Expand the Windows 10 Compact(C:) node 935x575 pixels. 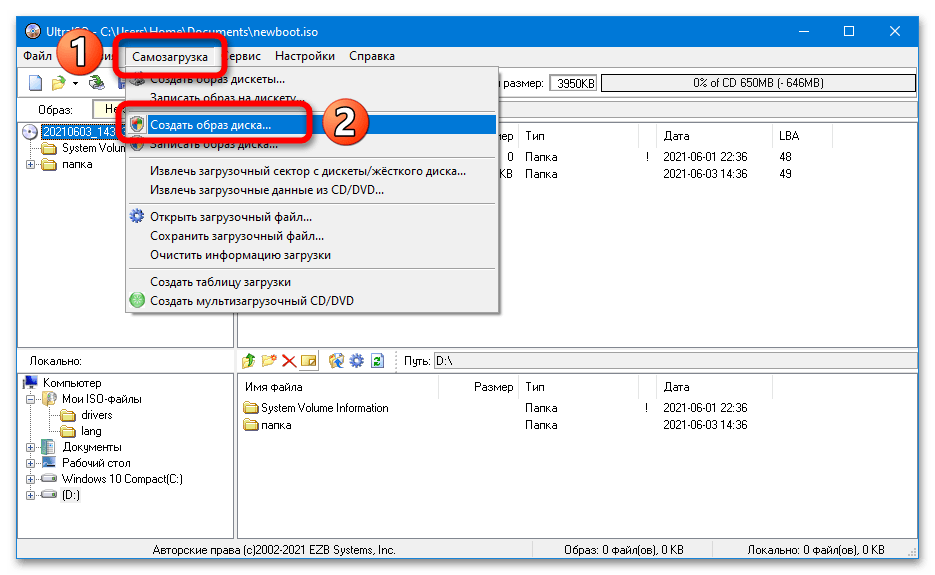tap(30, 480)
